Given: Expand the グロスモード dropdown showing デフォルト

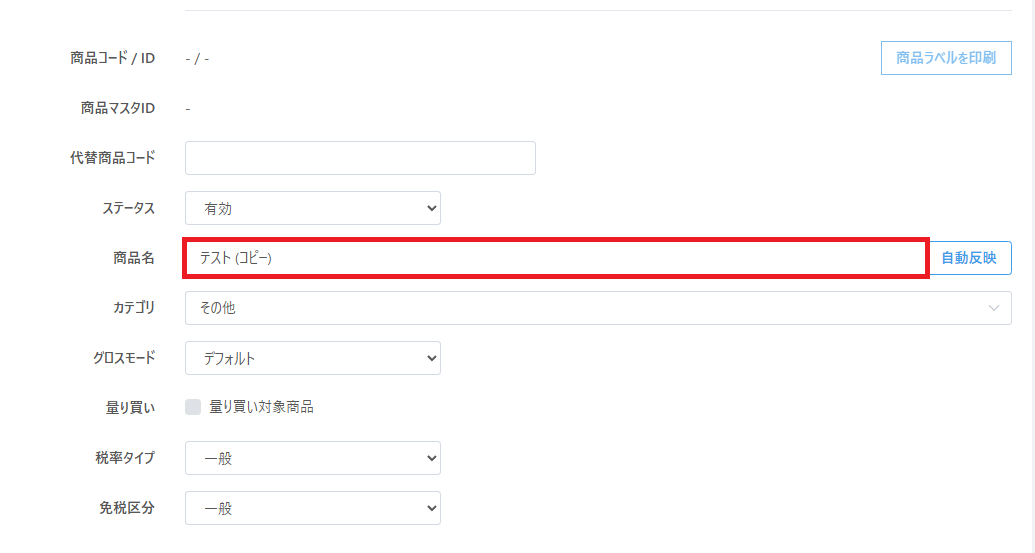Looking at the screenshot, I should tap(312, 358).
